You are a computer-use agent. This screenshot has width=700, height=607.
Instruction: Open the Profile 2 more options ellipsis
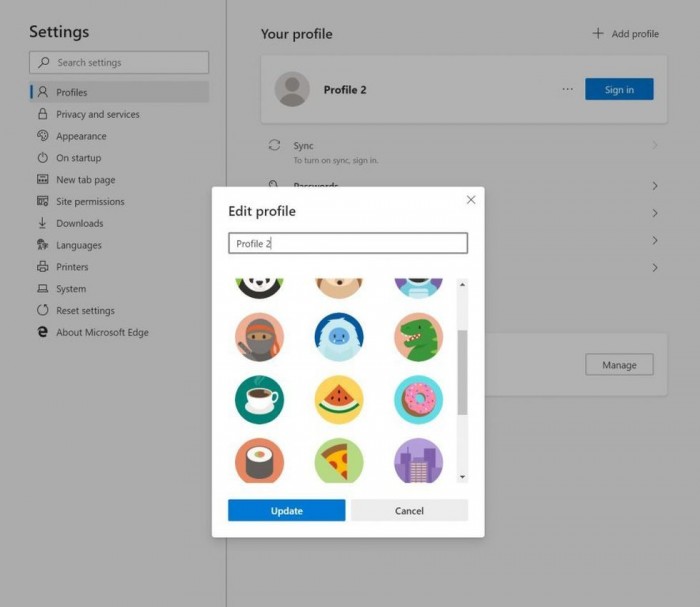[567, 89]
